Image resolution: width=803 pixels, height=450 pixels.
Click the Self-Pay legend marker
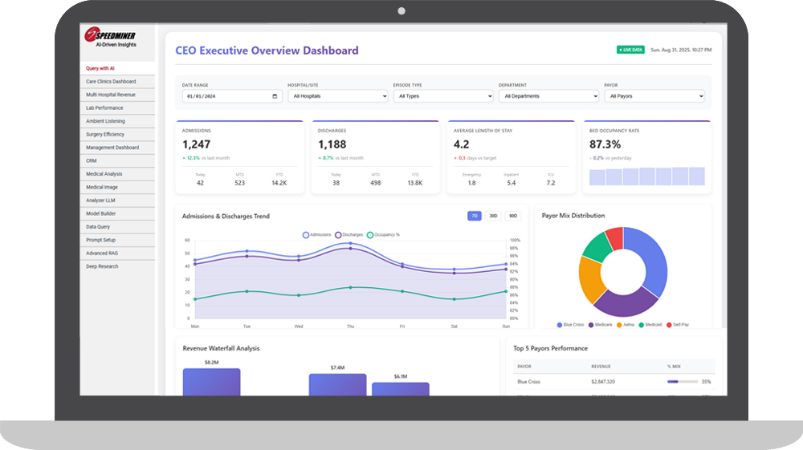pos(669,325)
